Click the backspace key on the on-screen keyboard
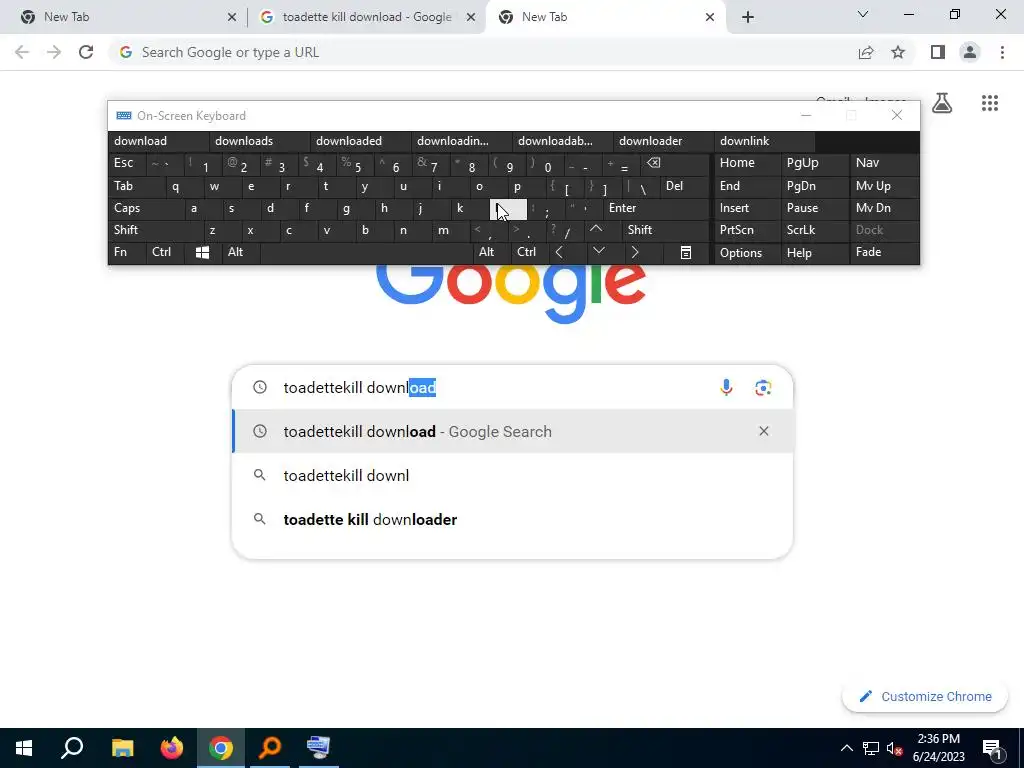The image size is (1024, 768). [653, 163]
